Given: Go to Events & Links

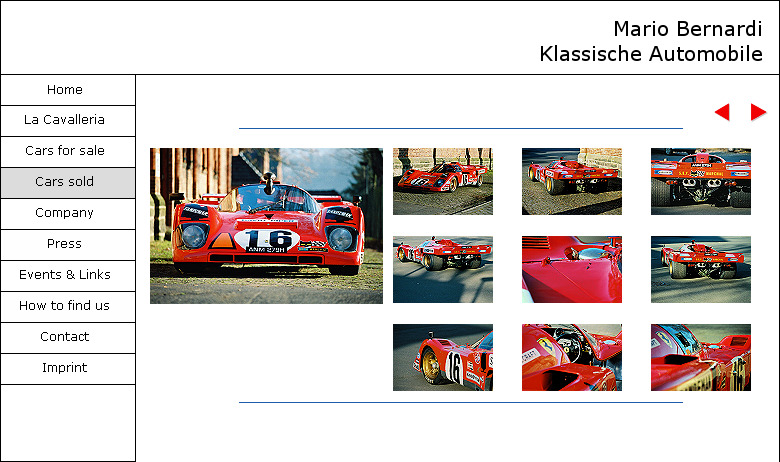Looking at the screenshot, I should [x=68, y=276].
